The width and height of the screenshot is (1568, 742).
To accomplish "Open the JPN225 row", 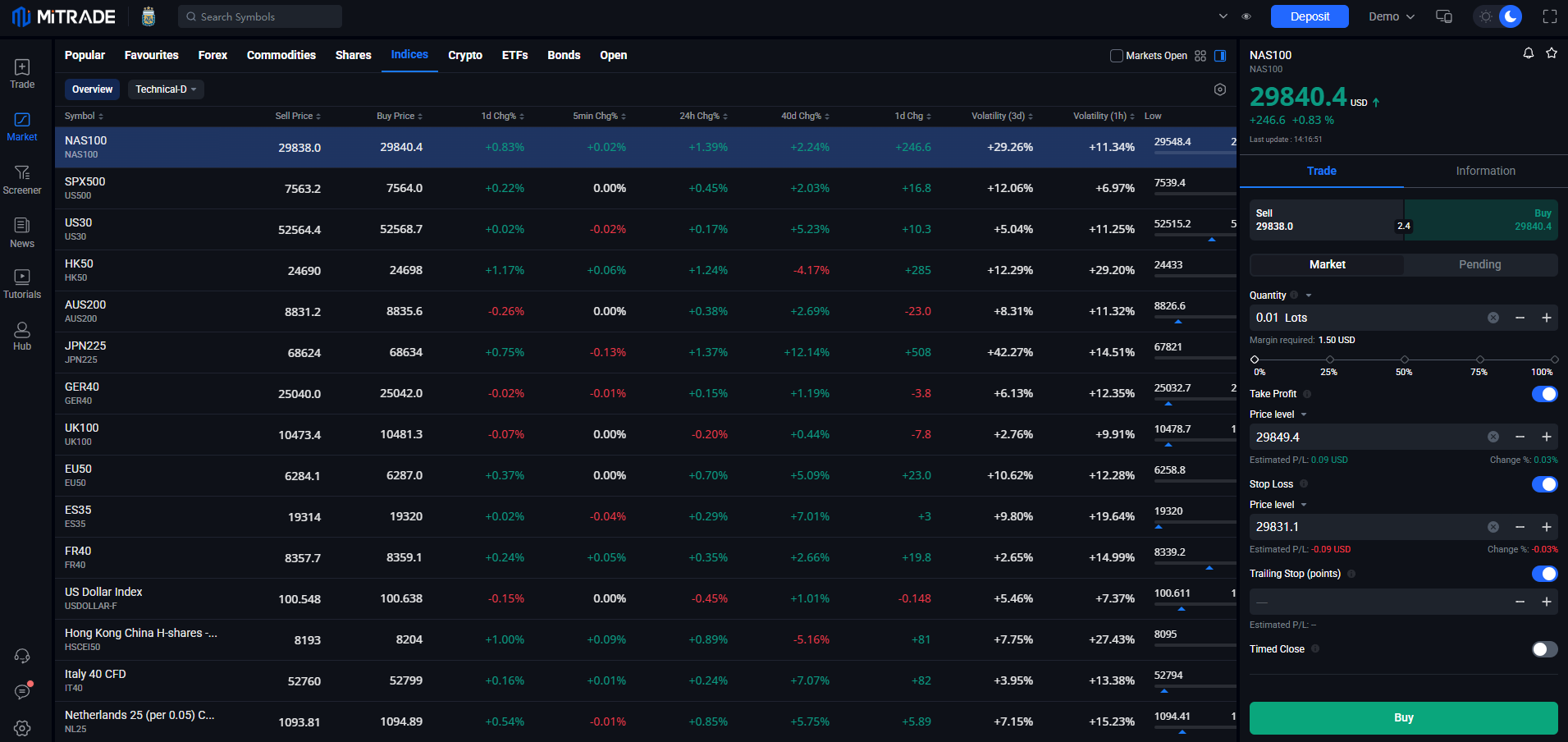I will point(646,352).
